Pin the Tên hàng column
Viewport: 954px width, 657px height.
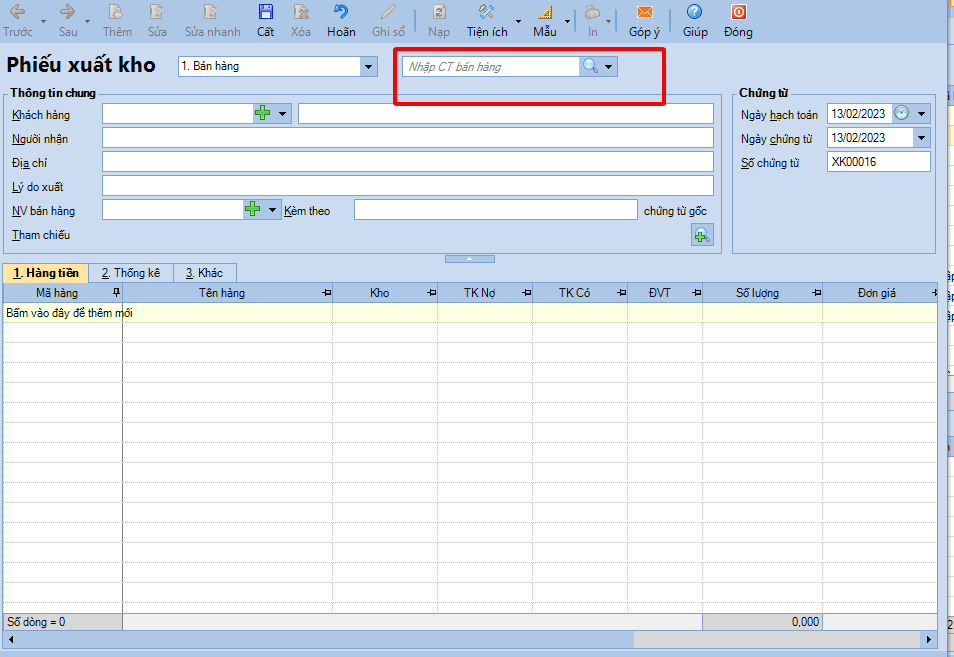[x=327, y=293]
